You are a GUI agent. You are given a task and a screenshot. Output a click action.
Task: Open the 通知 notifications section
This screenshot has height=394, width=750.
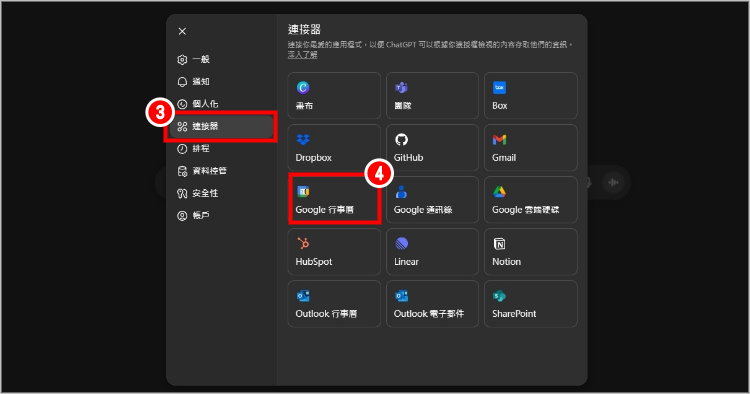(x=221, y=82)
